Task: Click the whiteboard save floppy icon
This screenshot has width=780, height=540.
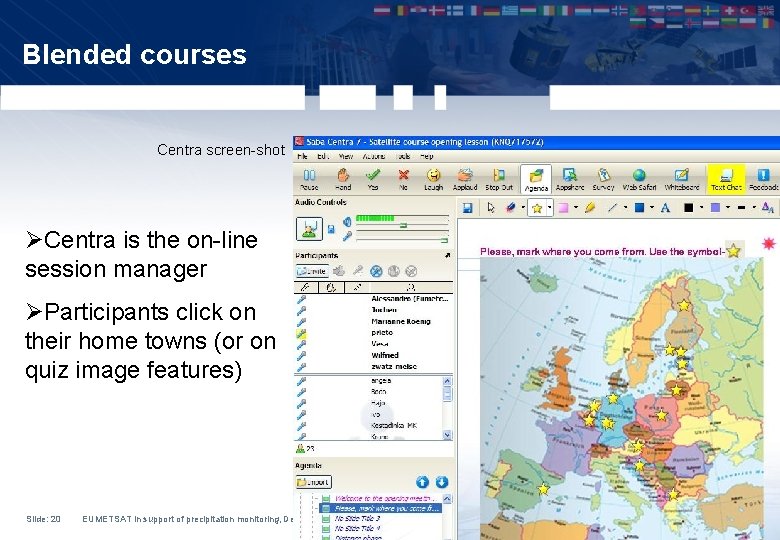Action: tap(467, 208)
